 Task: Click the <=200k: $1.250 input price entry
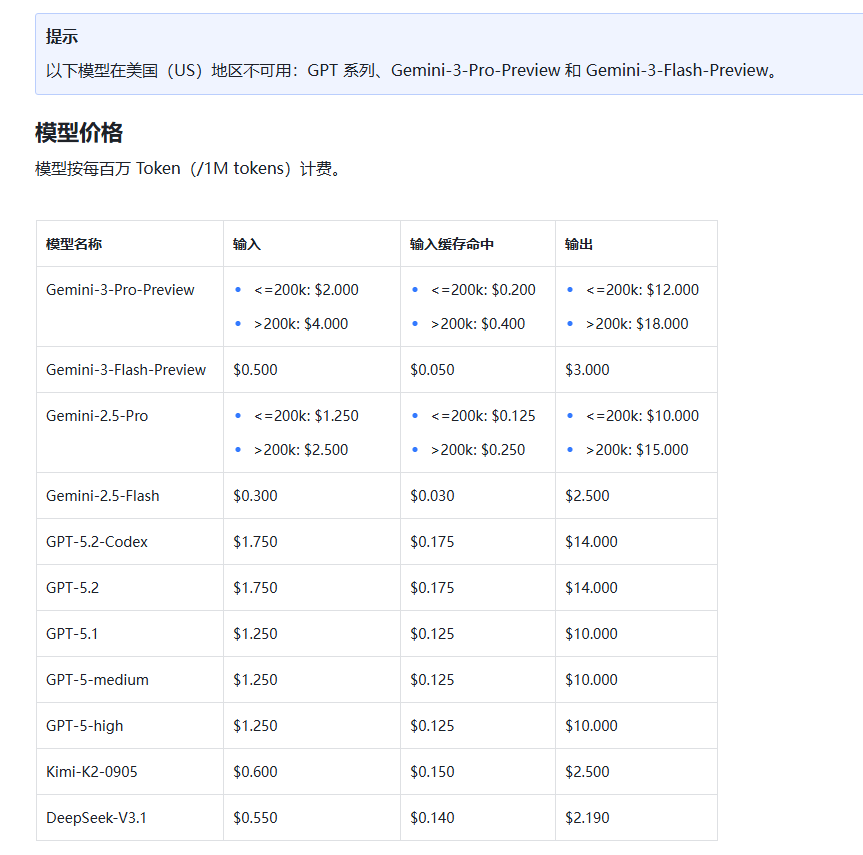tap(306, 416)
